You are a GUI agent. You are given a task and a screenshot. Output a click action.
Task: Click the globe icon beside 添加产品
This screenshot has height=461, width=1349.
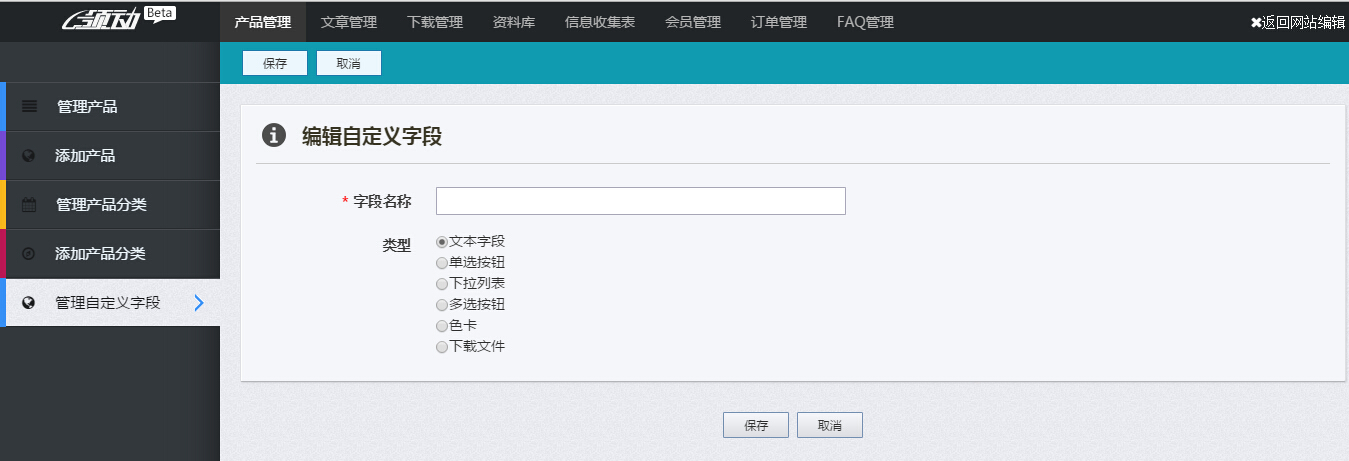[x=29, y=156]
